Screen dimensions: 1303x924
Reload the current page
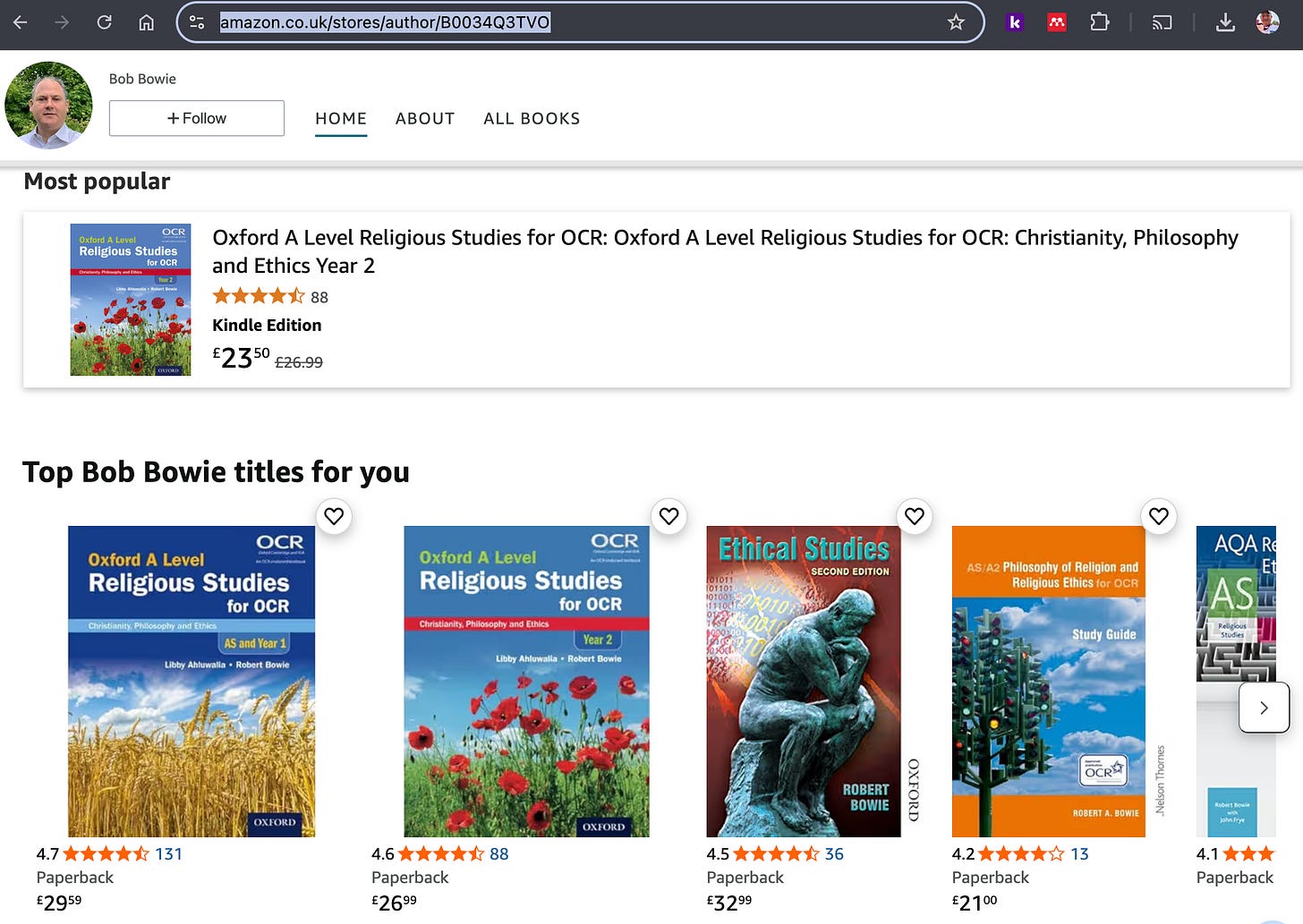point(104,22)
